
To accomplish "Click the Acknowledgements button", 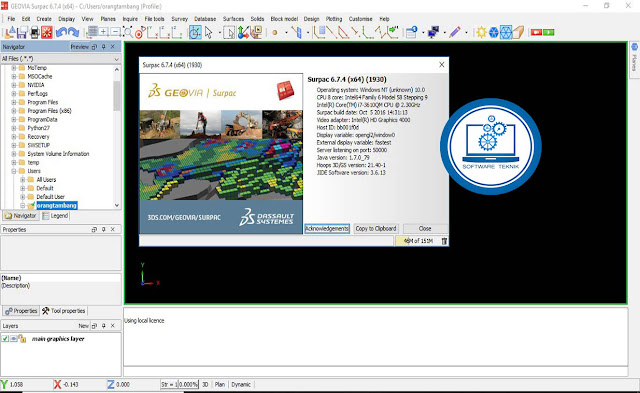I will coord(327,229).
